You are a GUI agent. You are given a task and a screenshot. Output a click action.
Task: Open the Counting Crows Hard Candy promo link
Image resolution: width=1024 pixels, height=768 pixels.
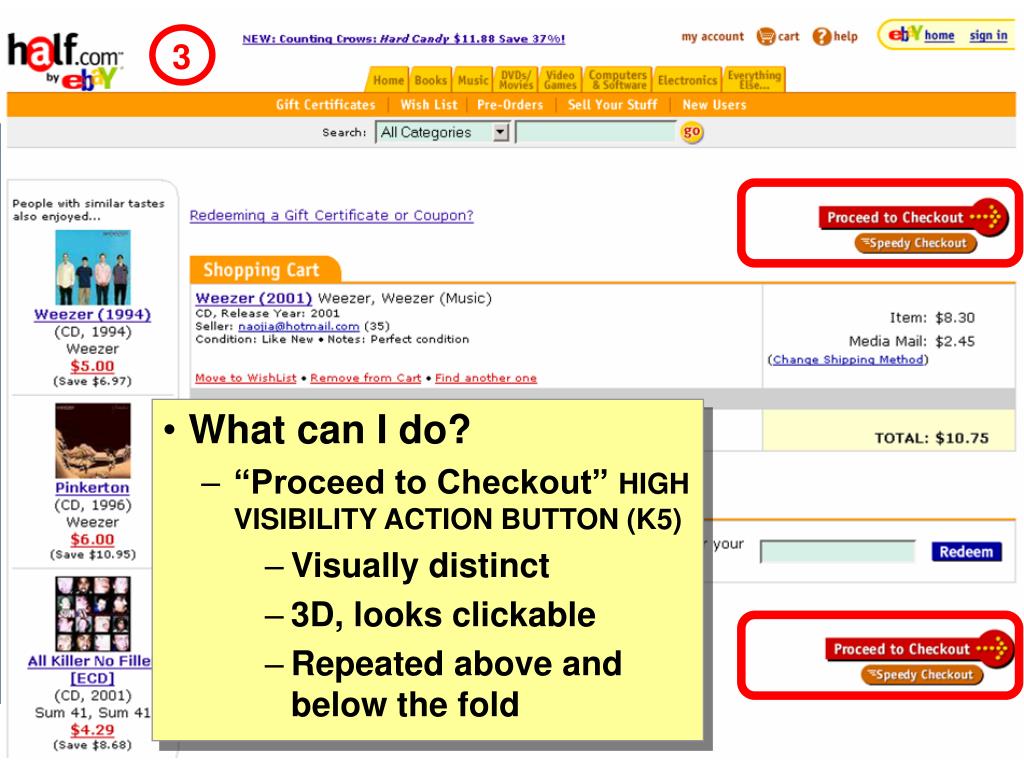tap(404, 39)
